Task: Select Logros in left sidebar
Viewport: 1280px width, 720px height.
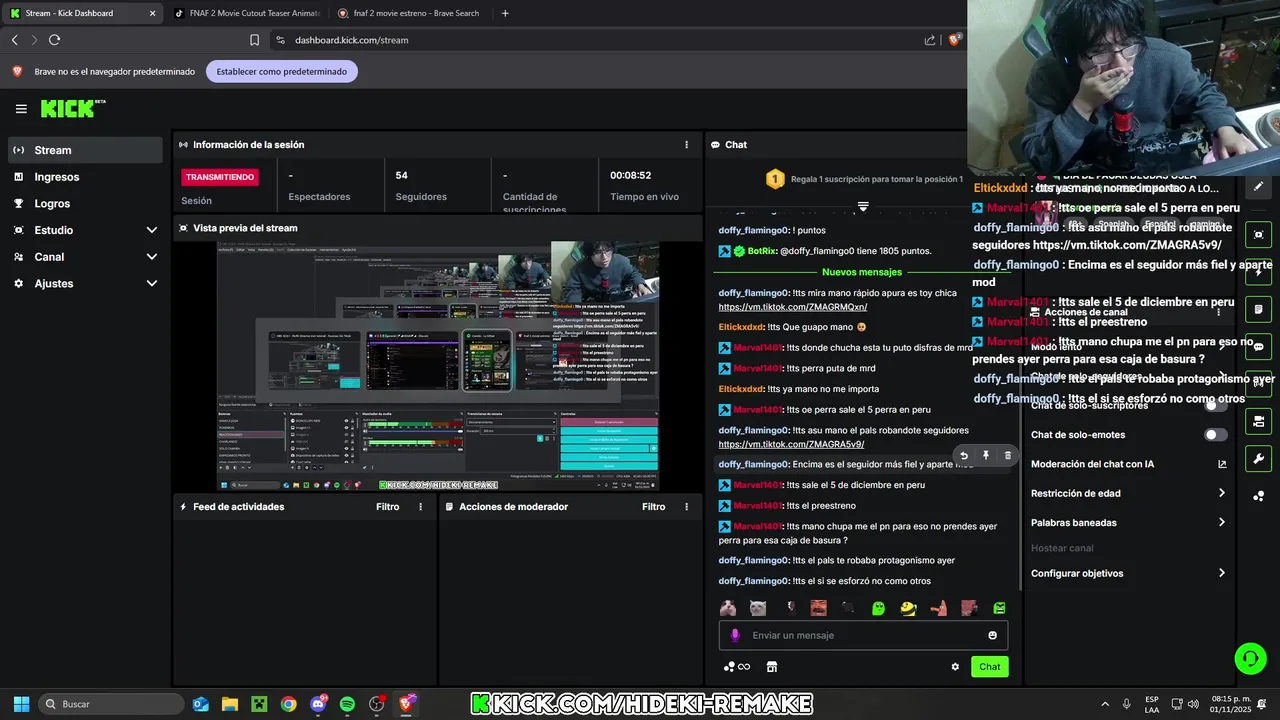Action: (x=85, y=204)
